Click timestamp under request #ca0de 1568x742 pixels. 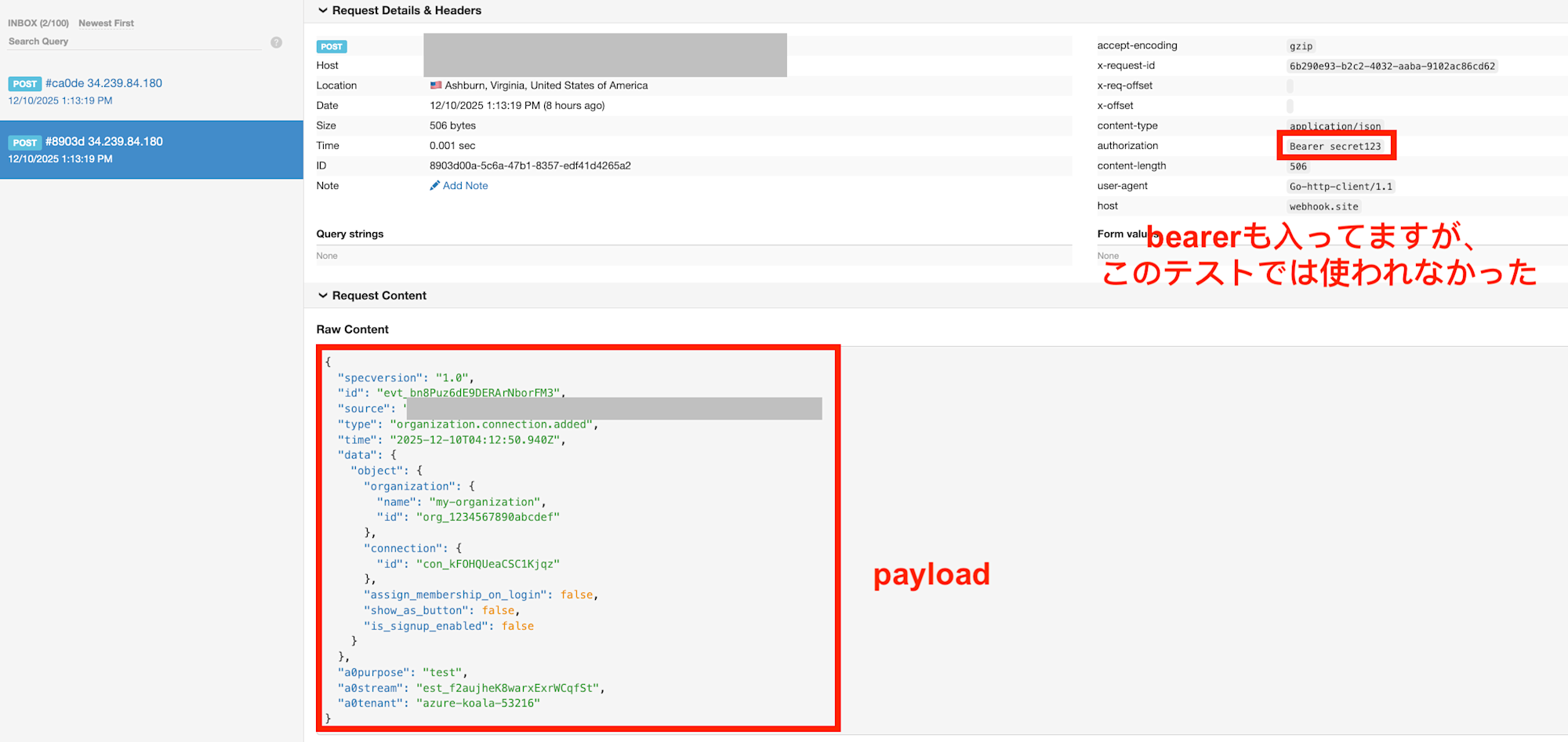pyautogui.click(x=60, y=100)
